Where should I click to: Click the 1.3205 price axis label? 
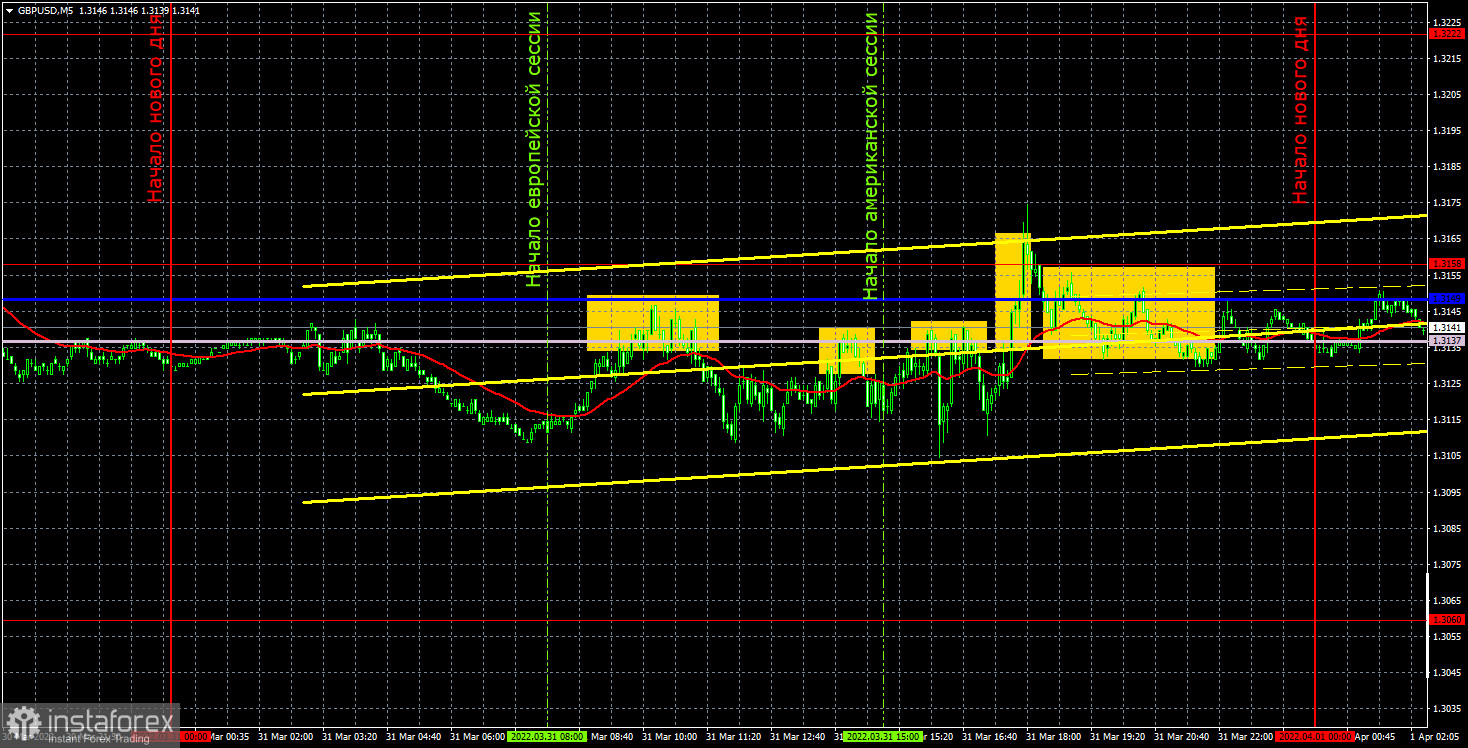click(x=1447, y=95)
